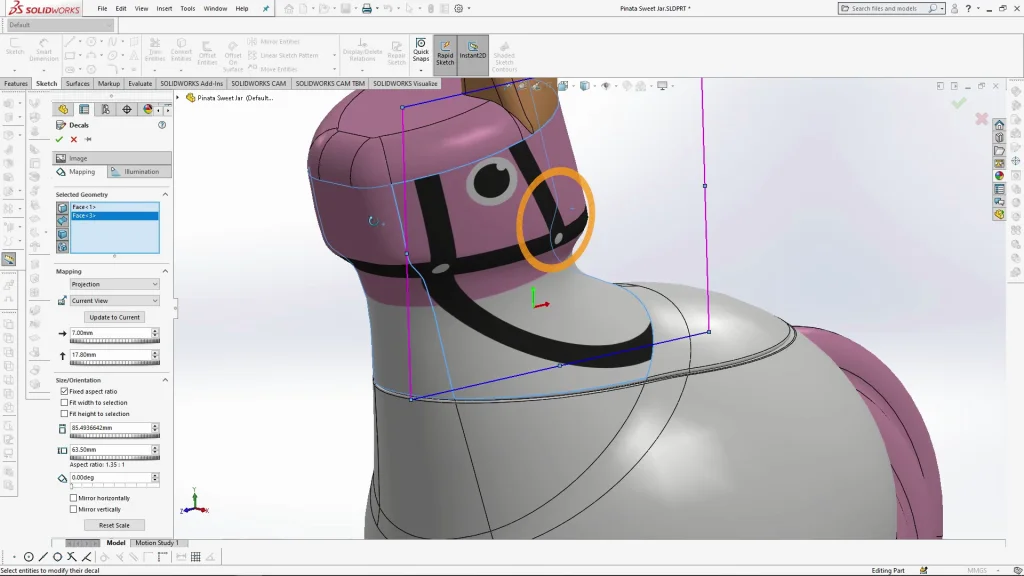Click the Quick Snaps tool
This screenshot has width=1024, height=576.
(421, 50)
